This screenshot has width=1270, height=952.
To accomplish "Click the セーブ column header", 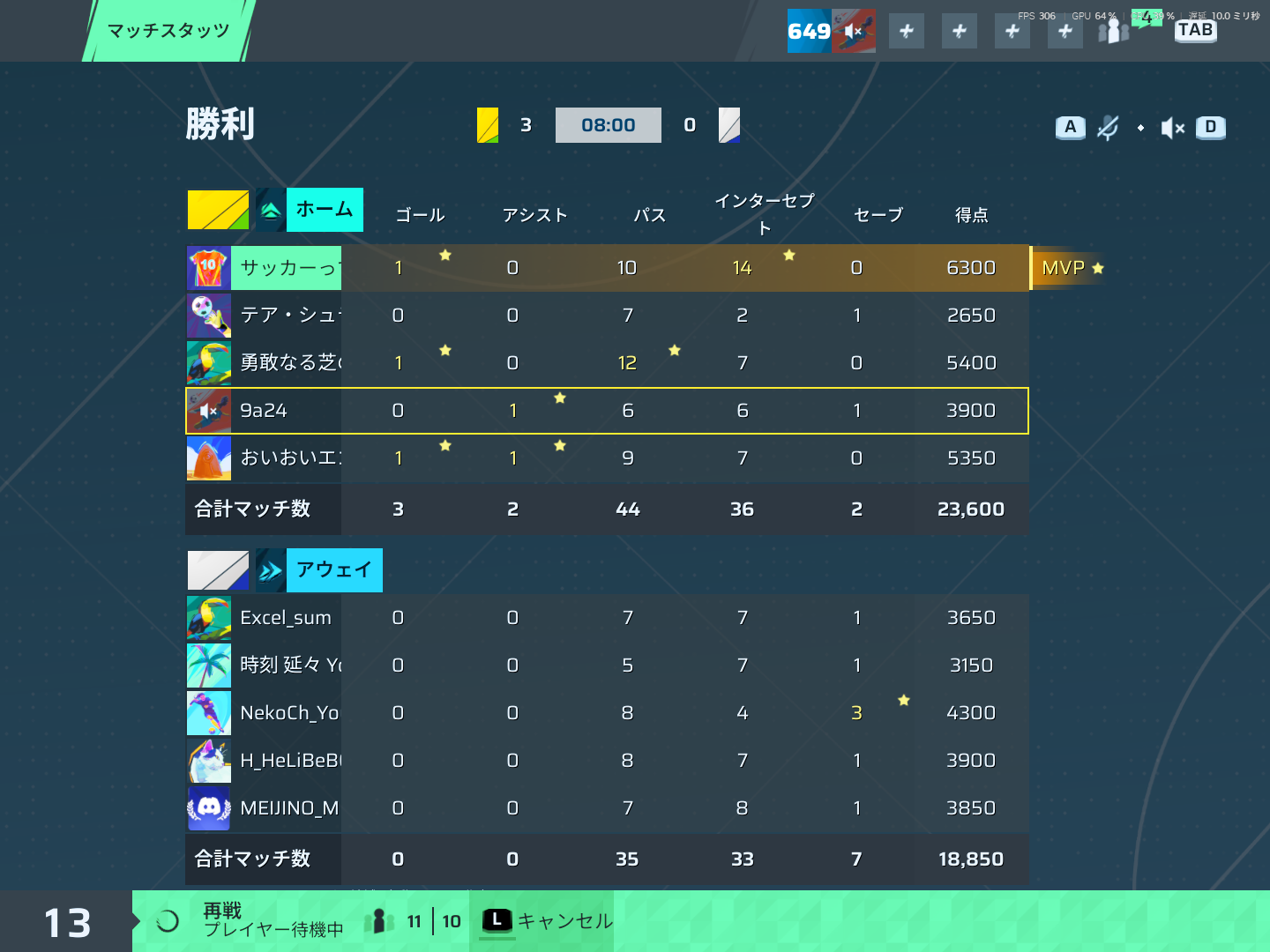I will point(879,215).
